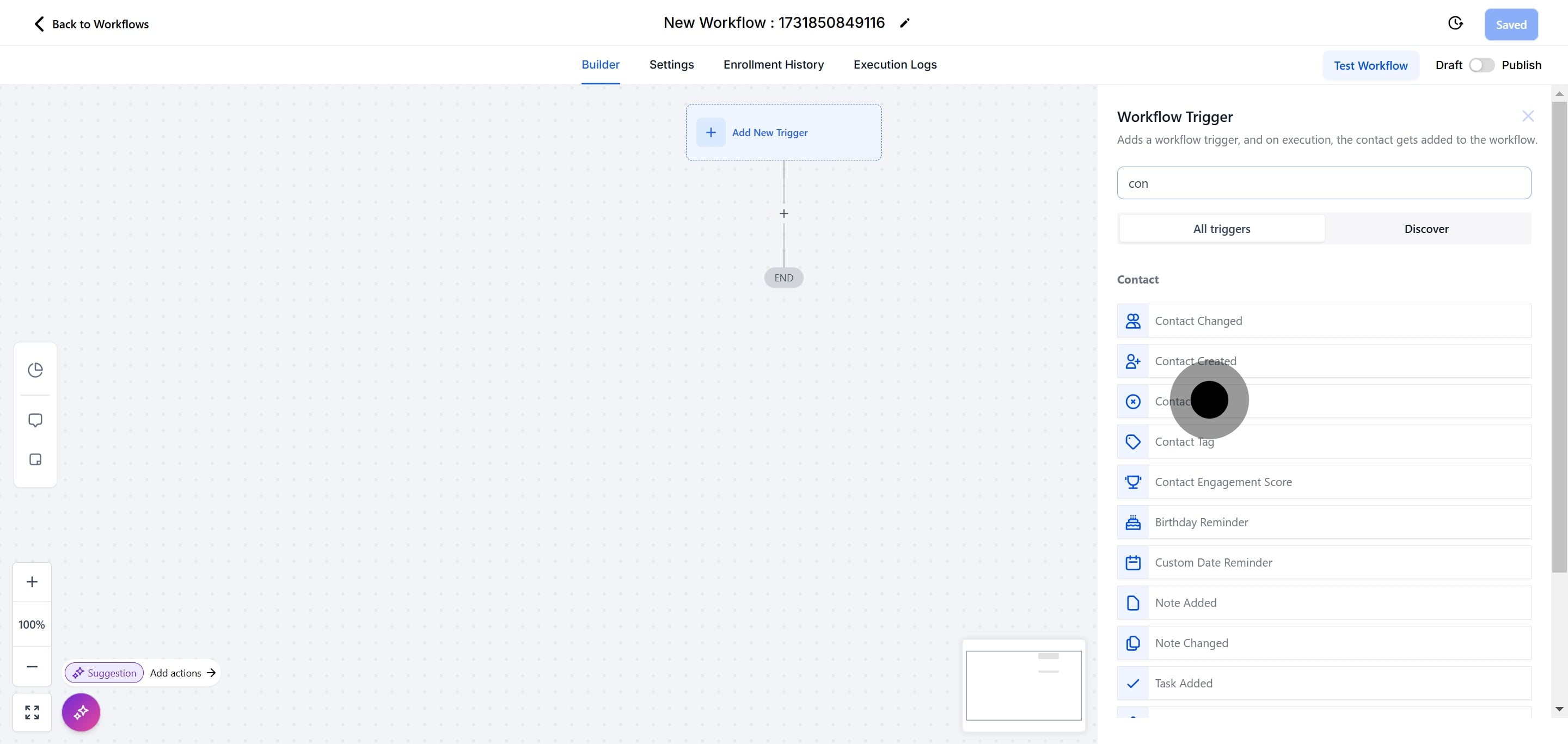Switch to the Discover tab

pos(1426,229)
